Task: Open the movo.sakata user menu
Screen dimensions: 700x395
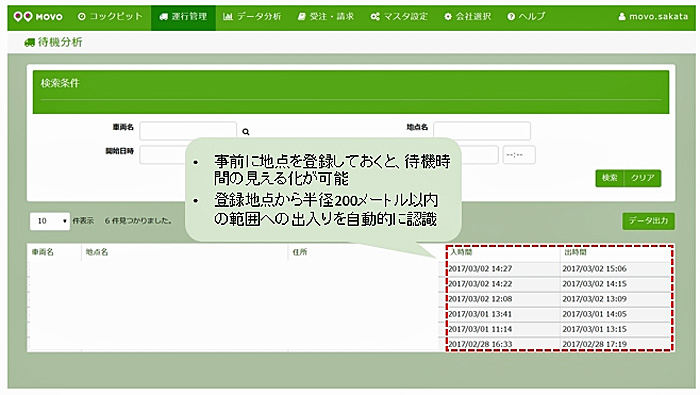Action: click(653, 17)
